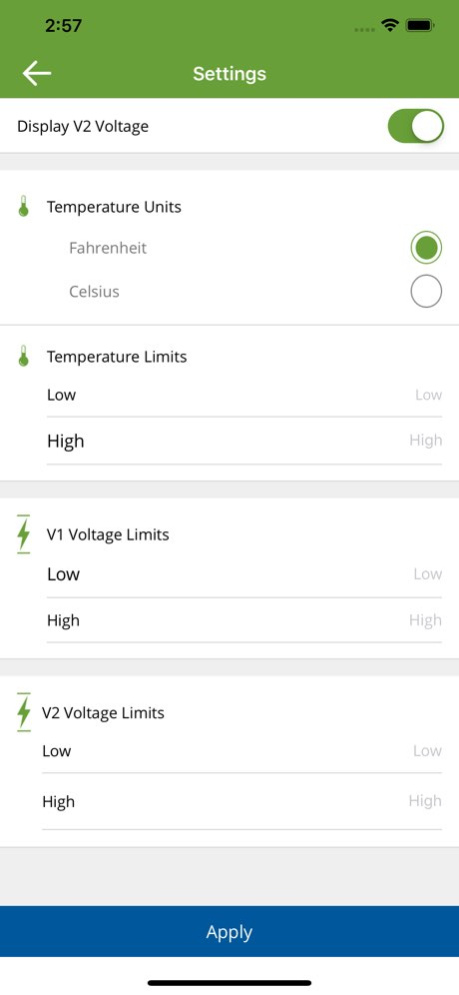This screenshot has height=995, width=459.
Task: Tap the Celsius label text
Action: click(94, 292)
